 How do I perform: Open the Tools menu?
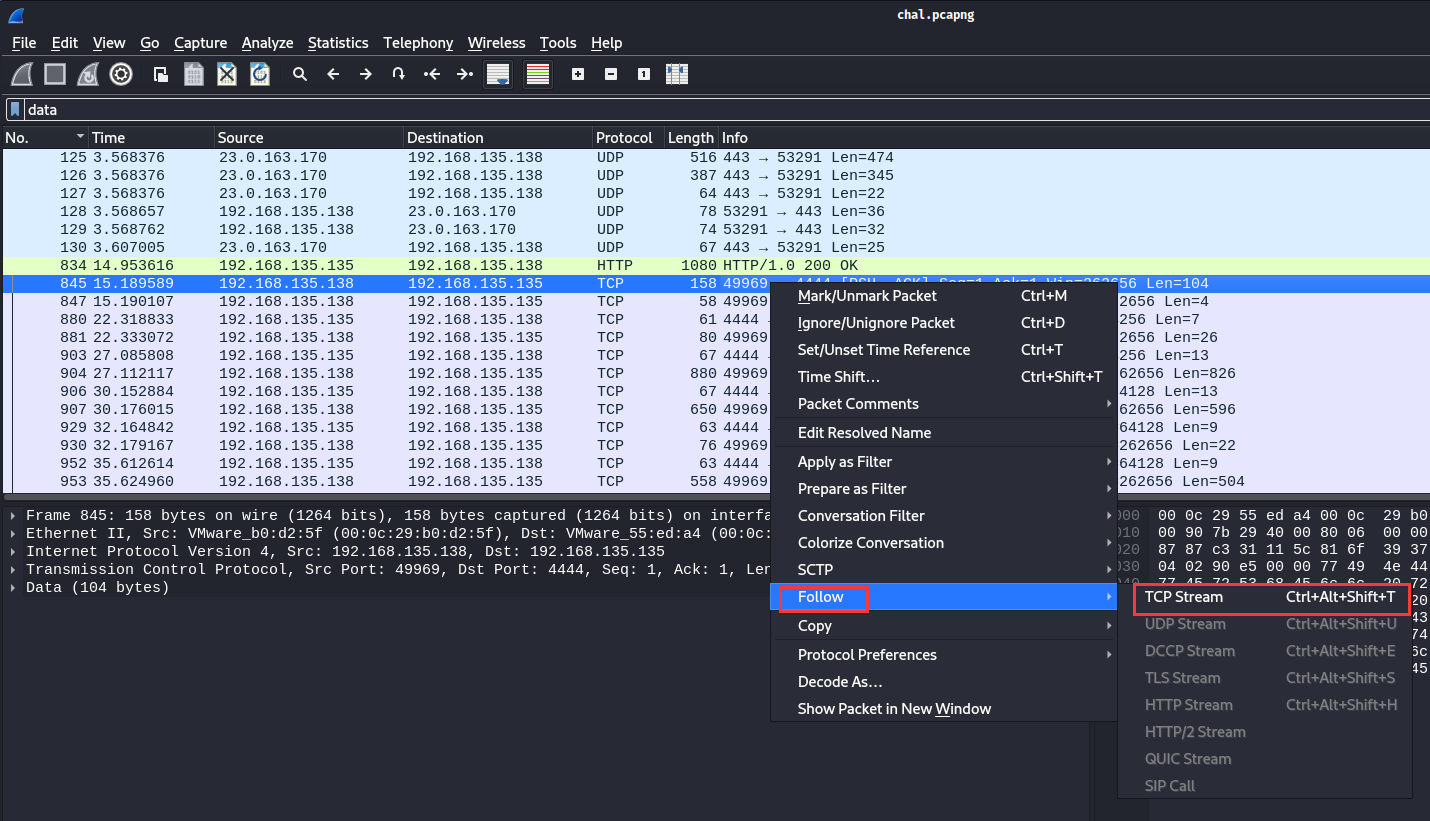tap(558, 43)
